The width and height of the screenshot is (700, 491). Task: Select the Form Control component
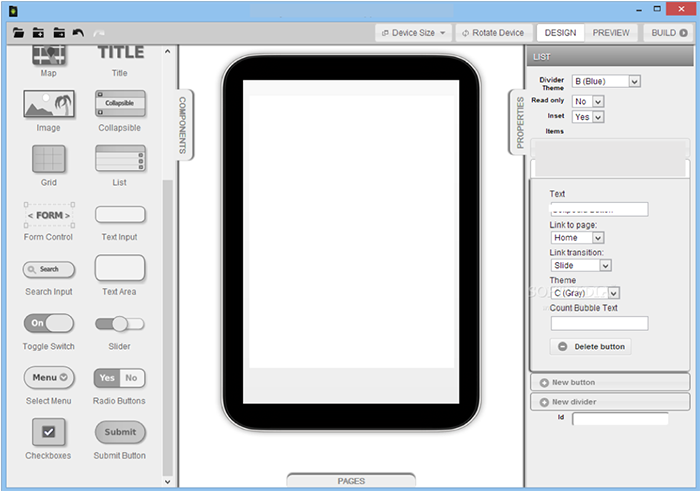click(48, 215)
